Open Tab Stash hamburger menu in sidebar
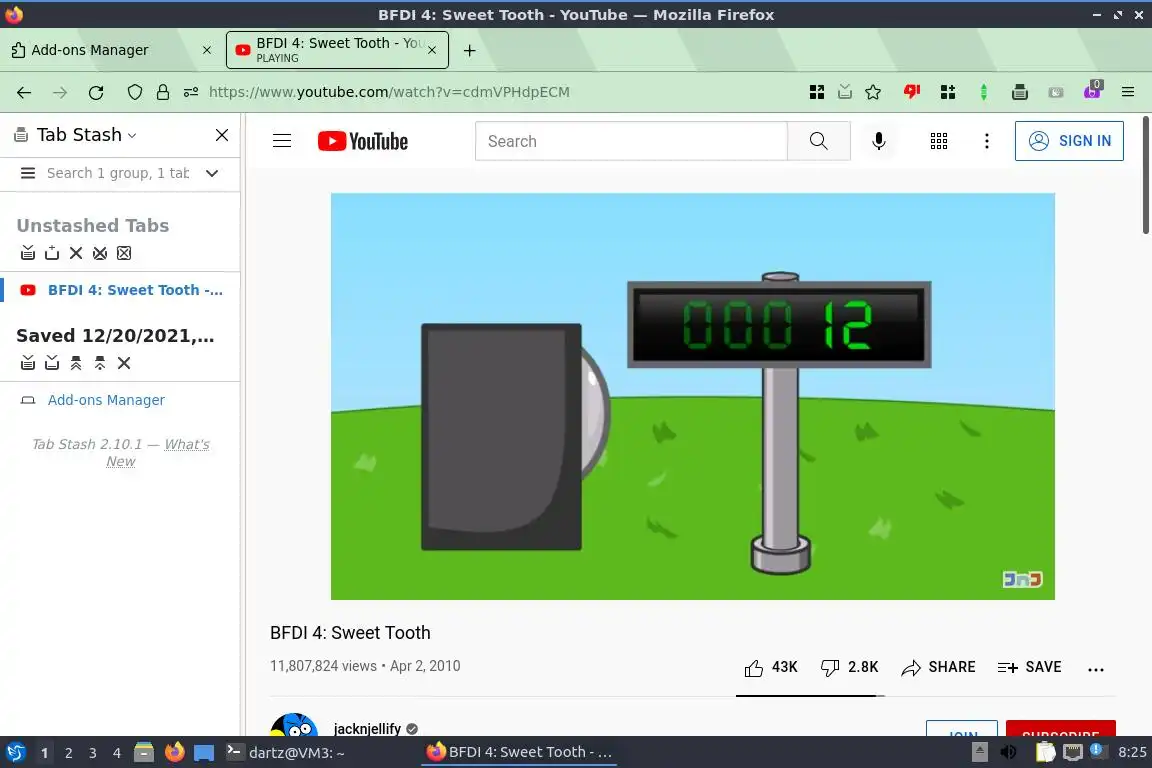 [28, 173]
